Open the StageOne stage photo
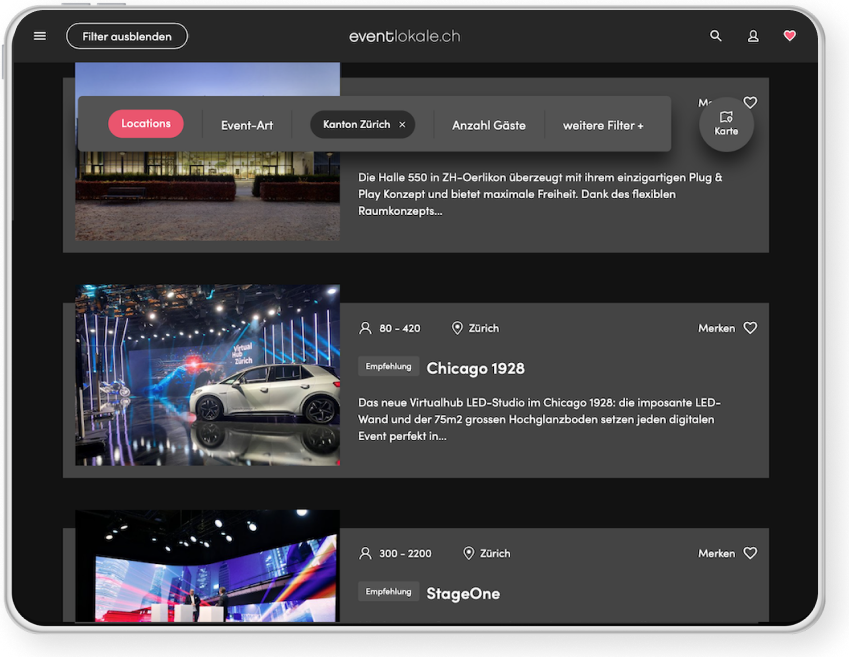 pyautogui.click(x=207, y=565)
